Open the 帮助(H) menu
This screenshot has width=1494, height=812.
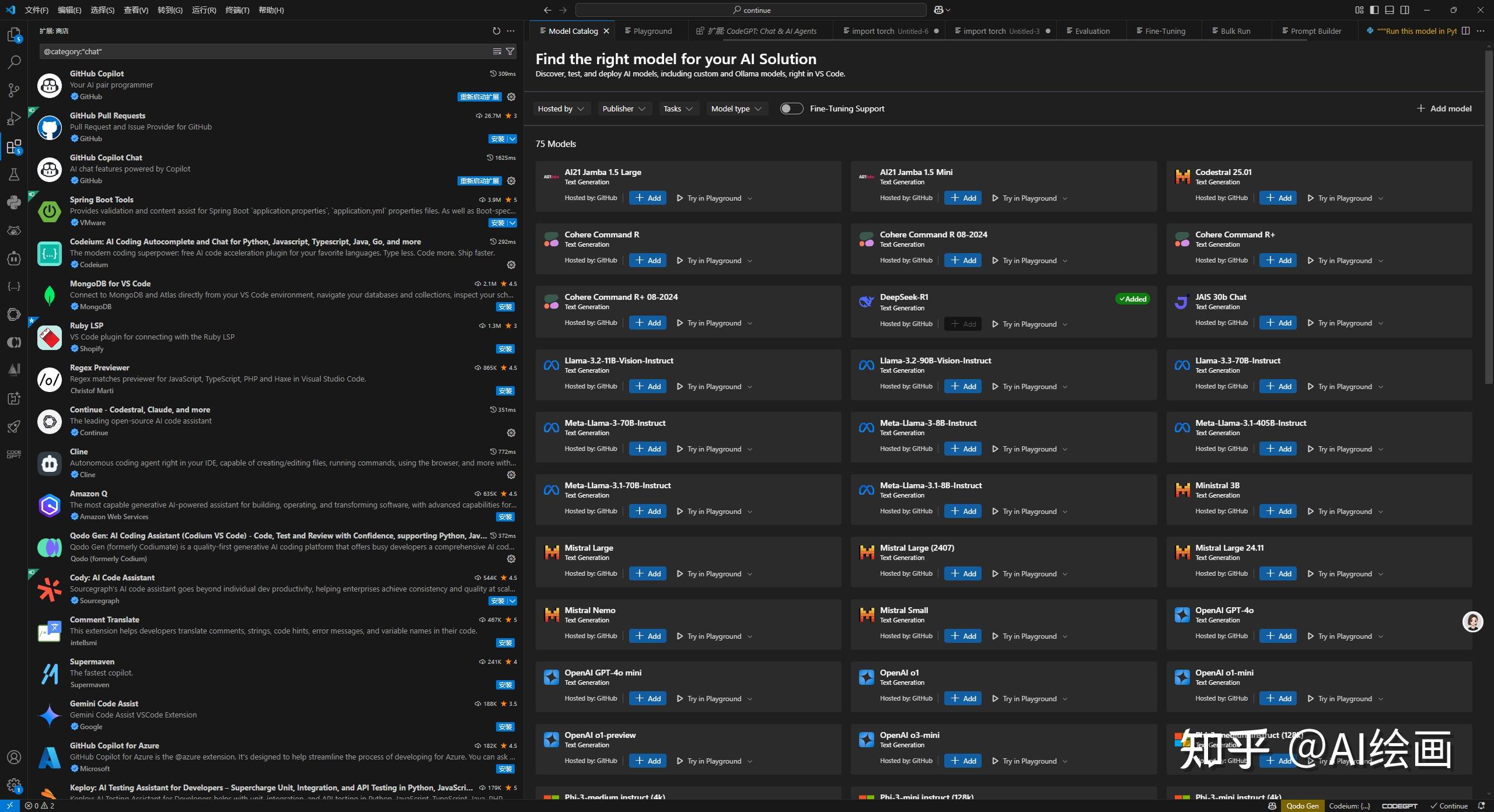270,10
